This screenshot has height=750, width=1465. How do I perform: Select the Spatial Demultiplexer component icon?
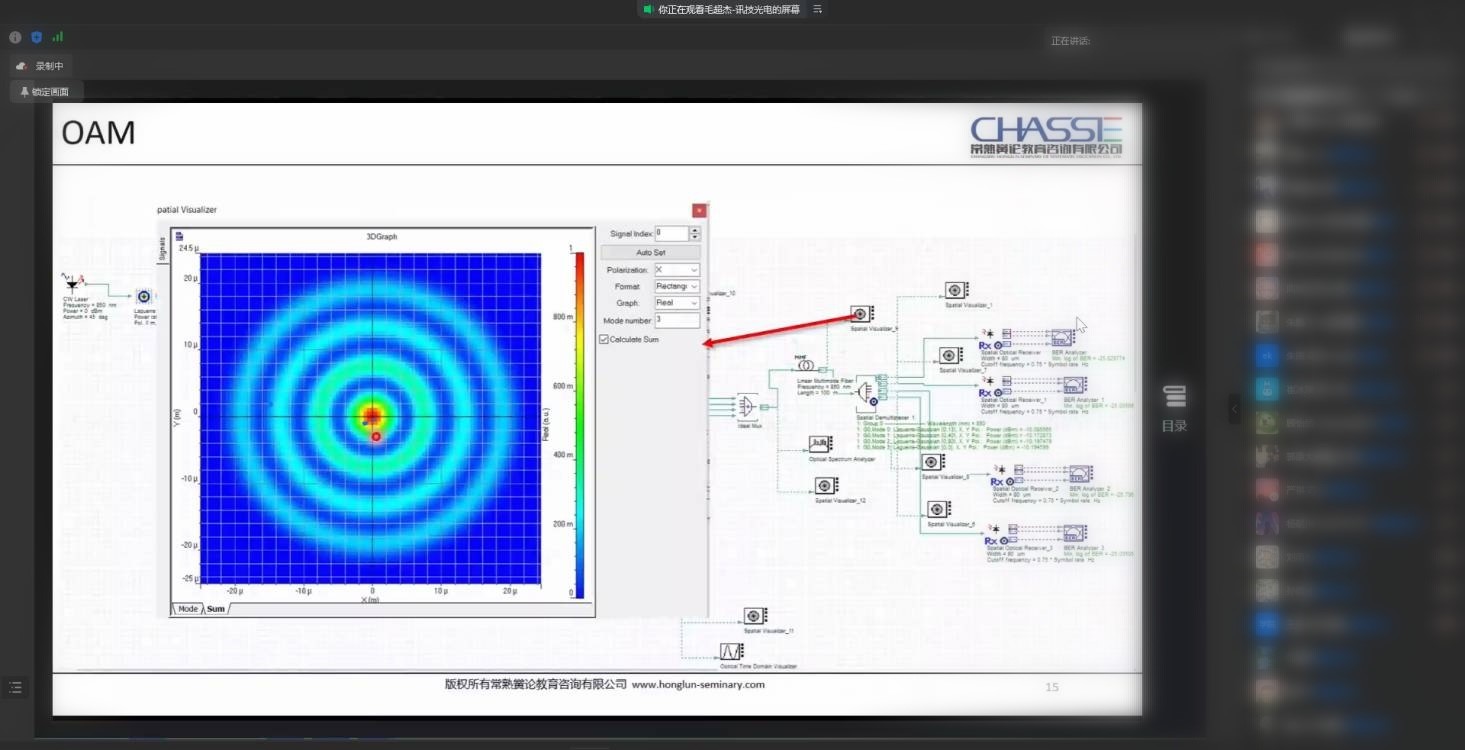click(x=867, y=397)
